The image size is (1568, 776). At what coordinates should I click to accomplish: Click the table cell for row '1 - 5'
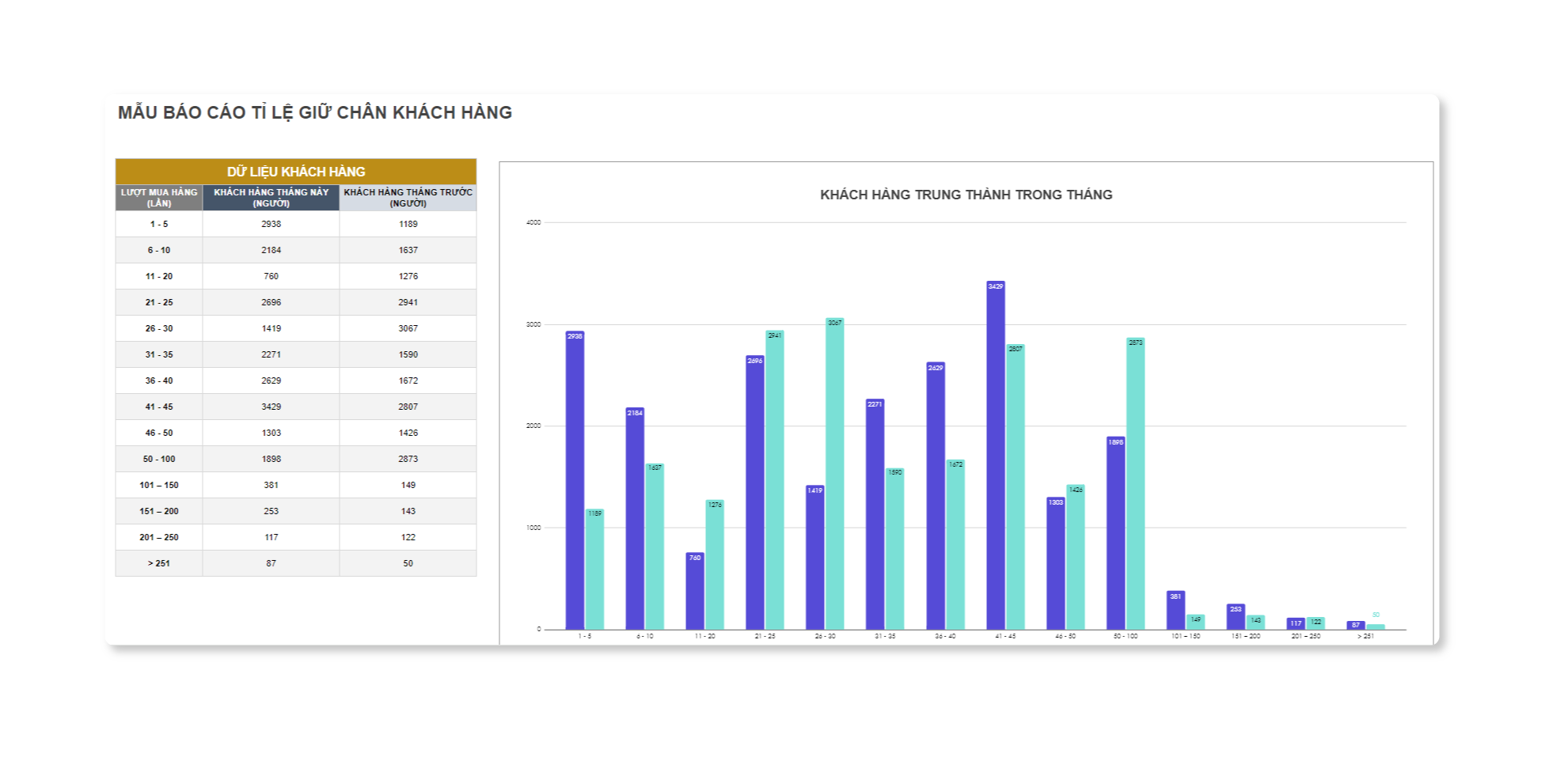(x=159, y=224)
